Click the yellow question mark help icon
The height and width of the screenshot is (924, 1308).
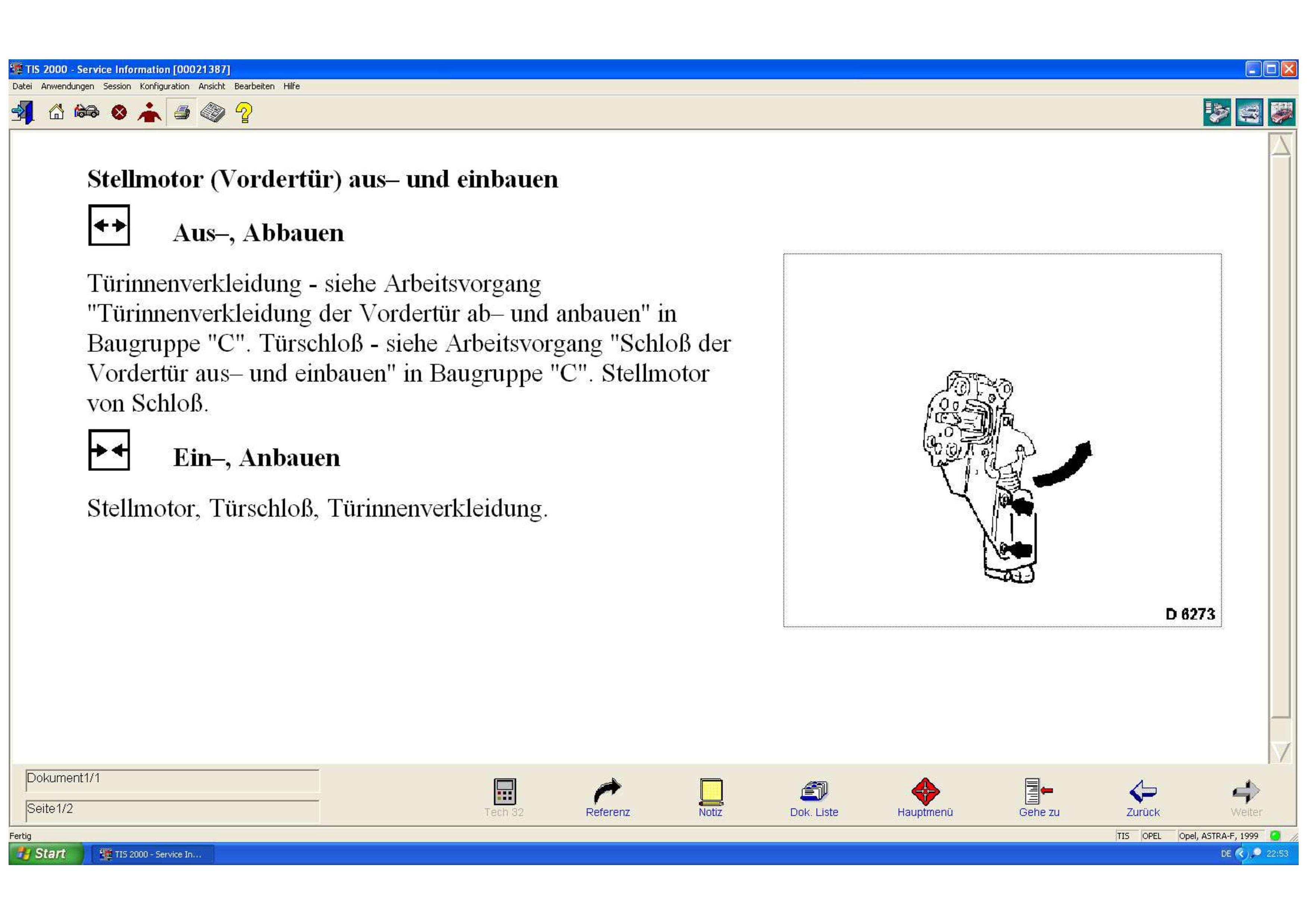click(244, 113)
